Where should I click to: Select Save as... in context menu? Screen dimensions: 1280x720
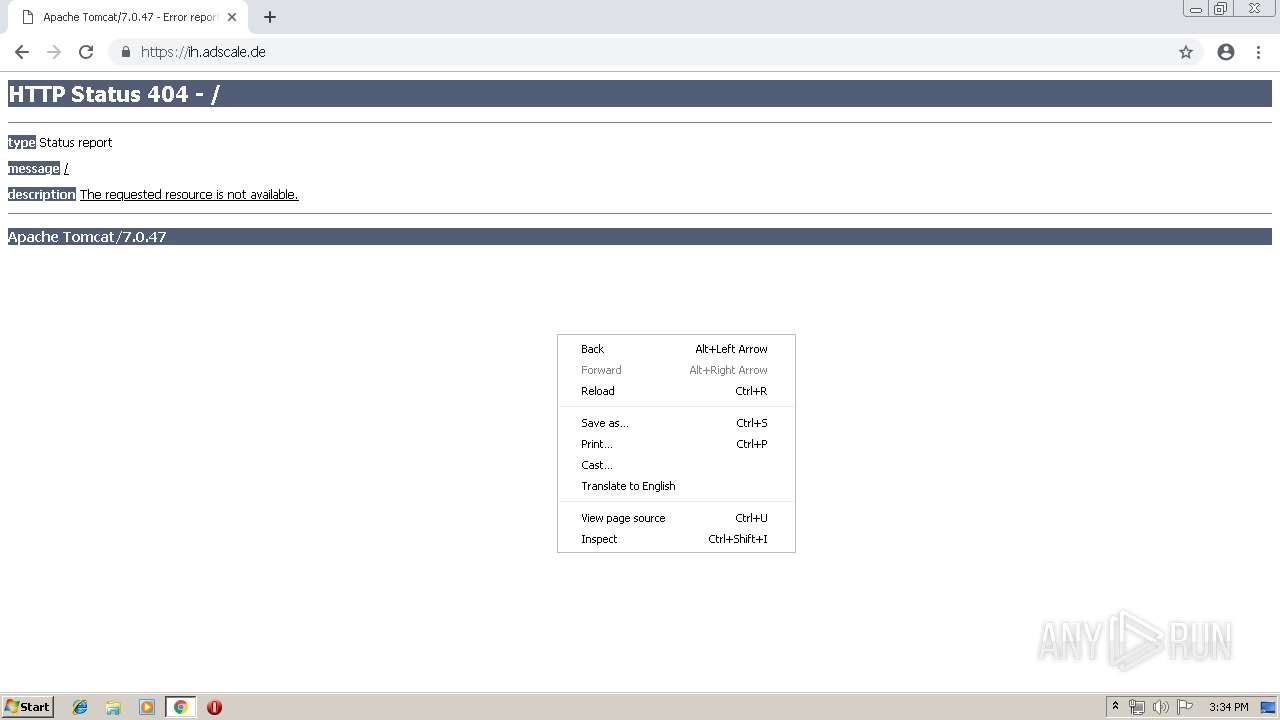pyautogui.click(x=676, y=423)
